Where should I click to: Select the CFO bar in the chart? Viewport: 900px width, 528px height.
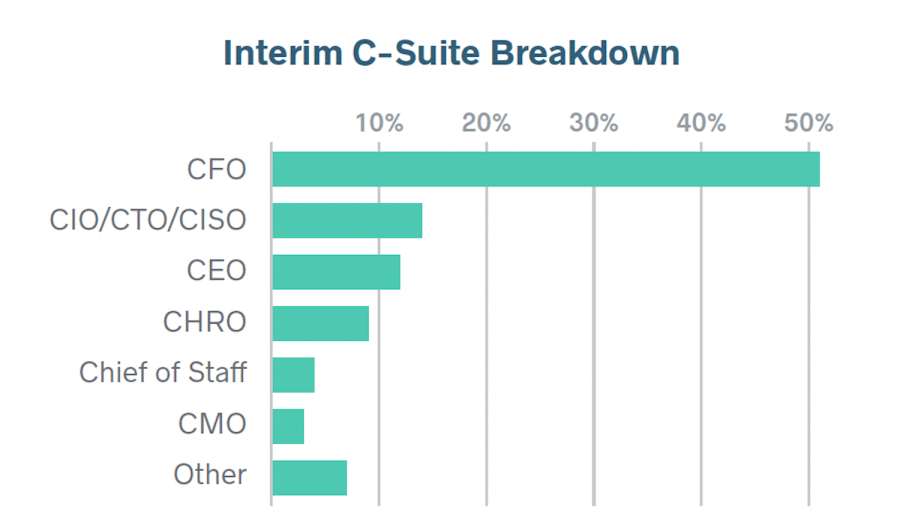click(545, 169)
